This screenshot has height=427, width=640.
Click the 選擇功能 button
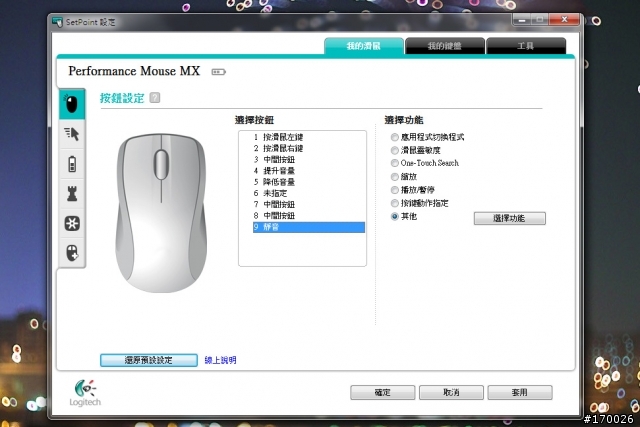click(x=509, y=218)
